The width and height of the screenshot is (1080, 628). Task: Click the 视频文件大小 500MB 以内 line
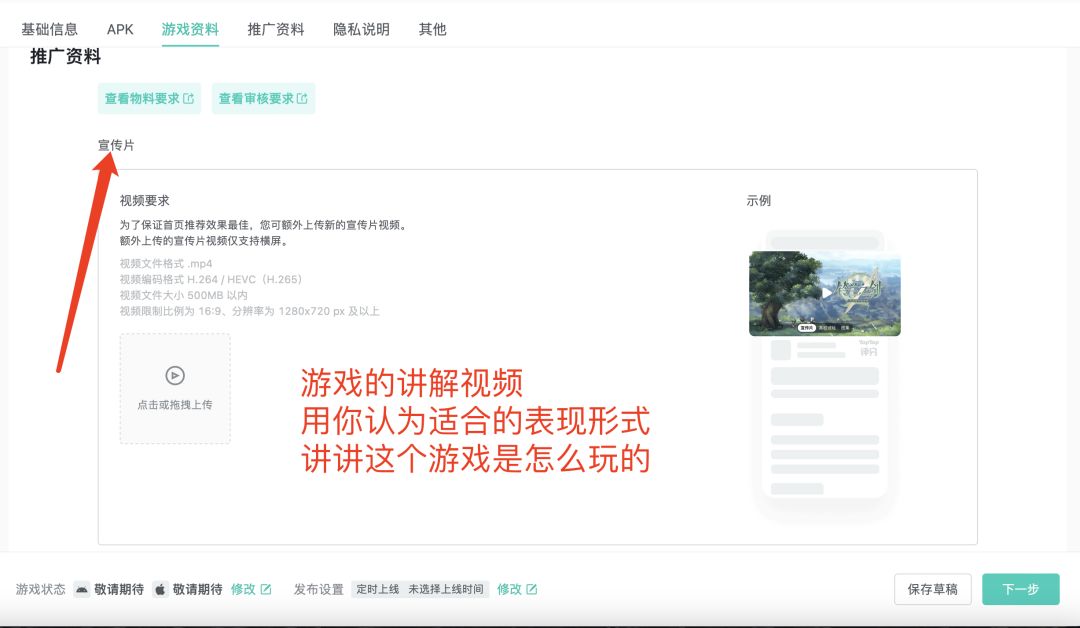(184, 295)
